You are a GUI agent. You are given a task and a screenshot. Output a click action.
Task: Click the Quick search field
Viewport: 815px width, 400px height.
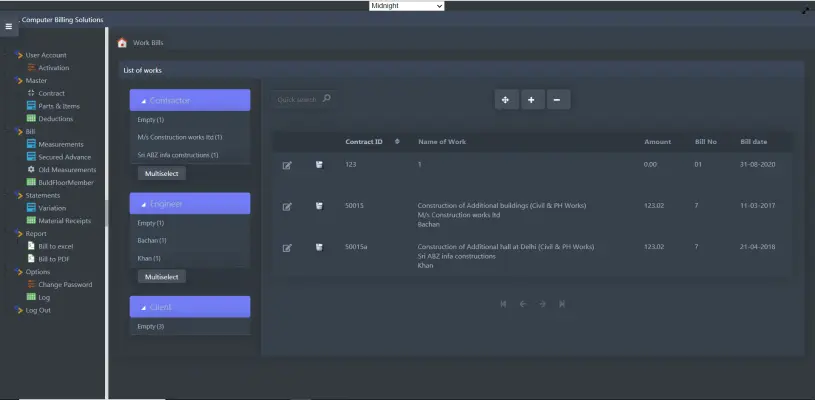point(302,99)
